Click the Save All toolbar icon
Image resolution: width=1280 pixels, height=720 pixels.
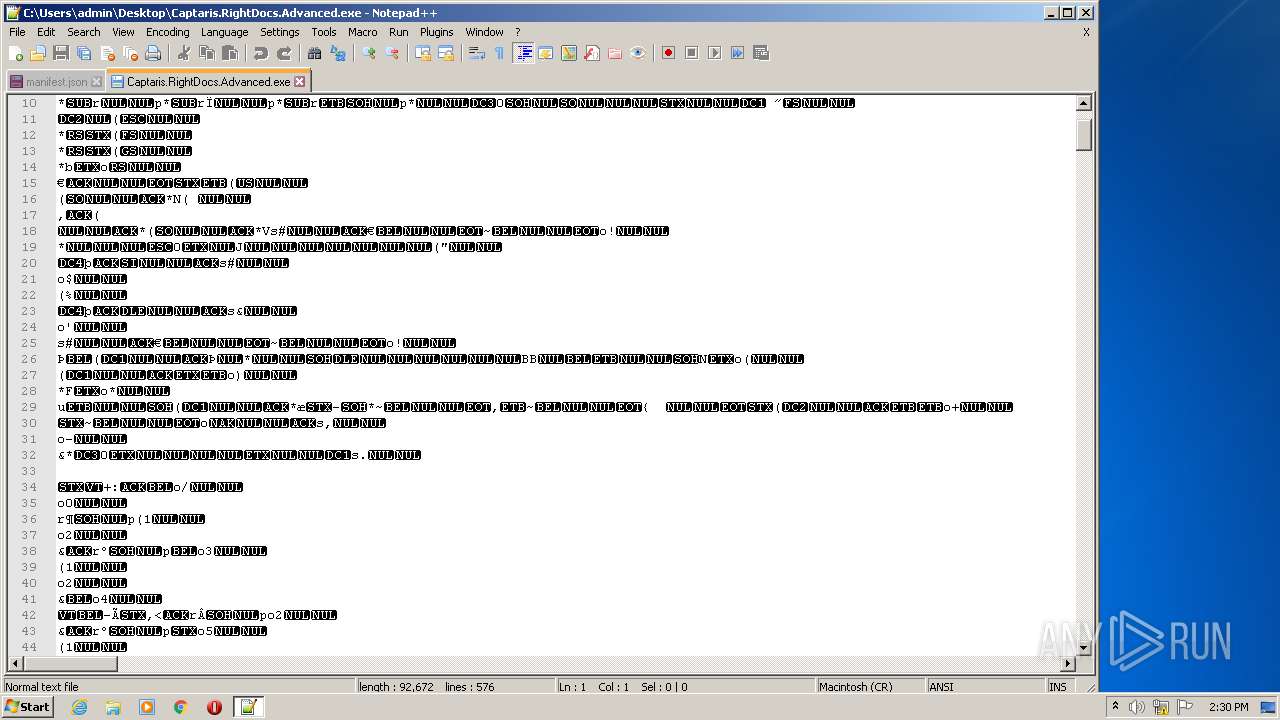coord(84,53)
